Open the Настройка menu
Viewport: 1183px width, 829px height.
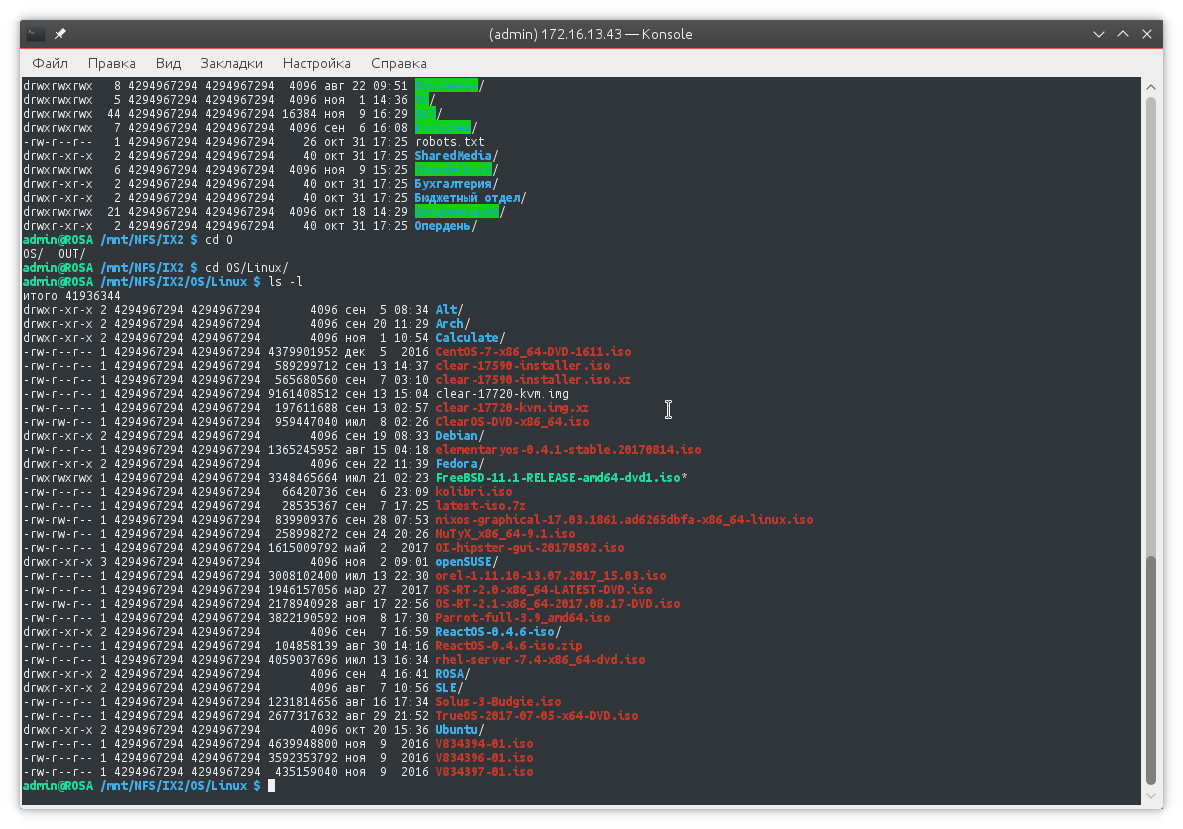pos(316,63)
